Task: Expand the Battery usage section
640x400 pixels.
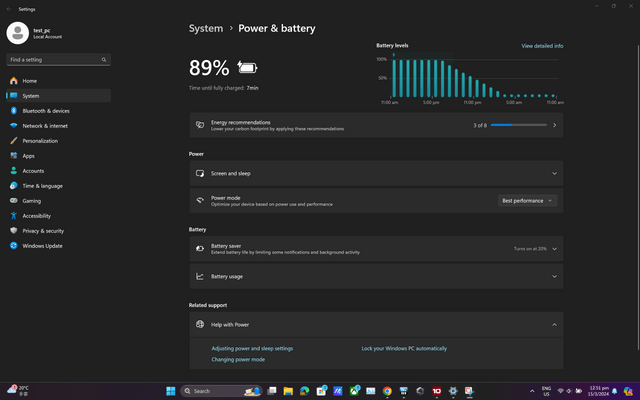Action: 554,276
